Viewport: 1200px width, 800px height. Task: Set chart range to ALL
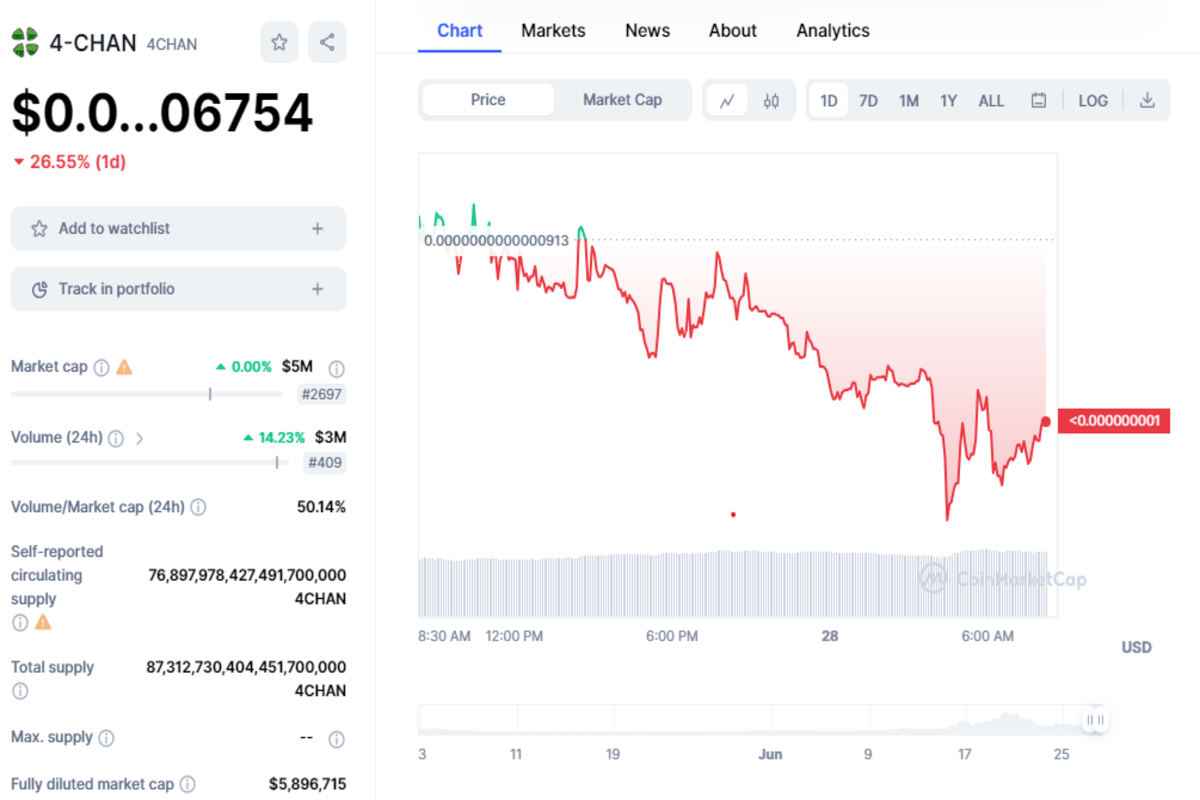click(991, 100)
